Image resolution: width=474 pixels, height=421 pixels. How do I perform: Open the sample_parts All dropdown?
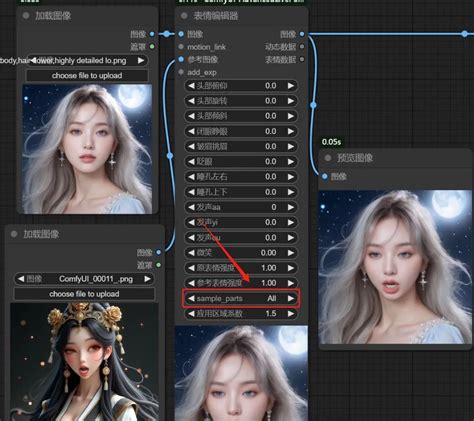[241, 298]
